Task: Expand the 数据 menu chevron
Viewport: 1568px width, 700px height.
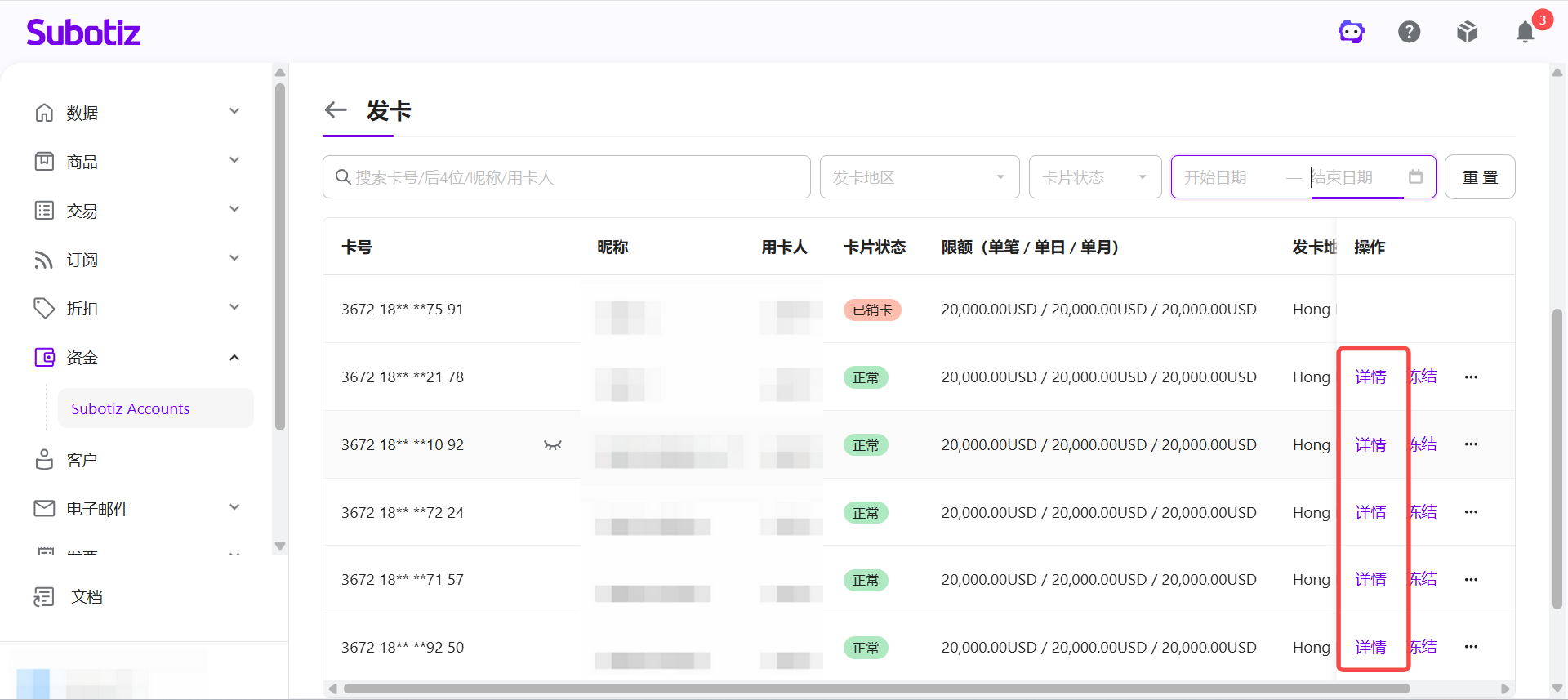Action: click(x=234, y=111)
